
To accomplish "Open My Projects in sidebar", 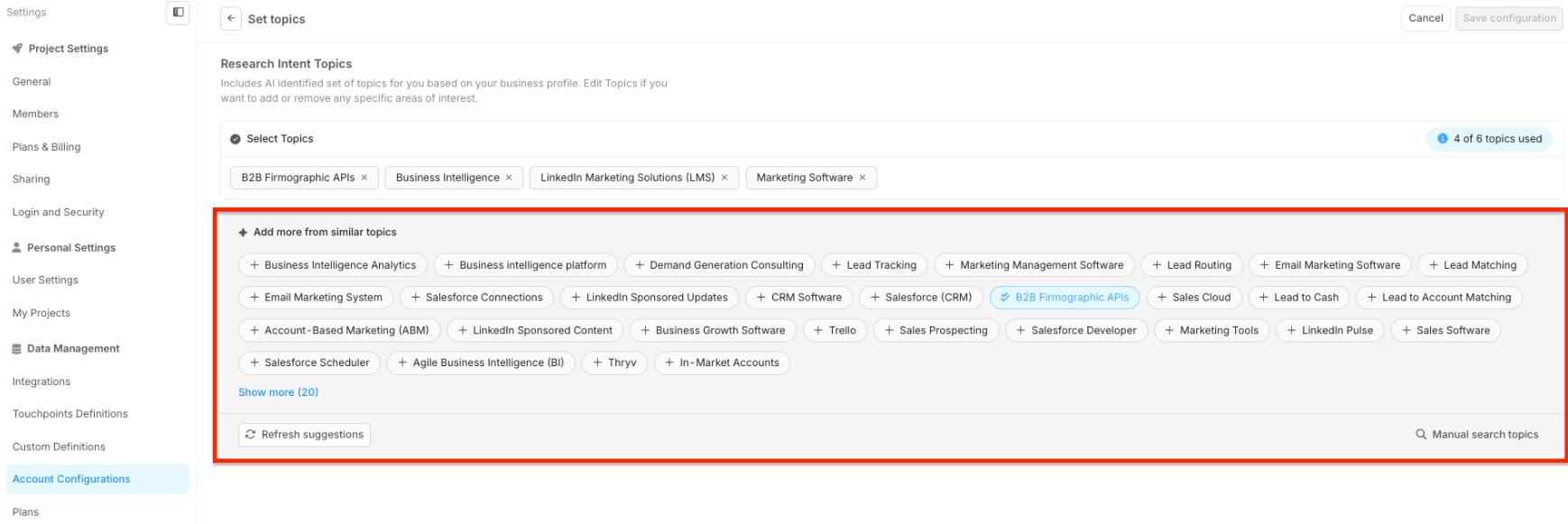I will pos(41,313).
